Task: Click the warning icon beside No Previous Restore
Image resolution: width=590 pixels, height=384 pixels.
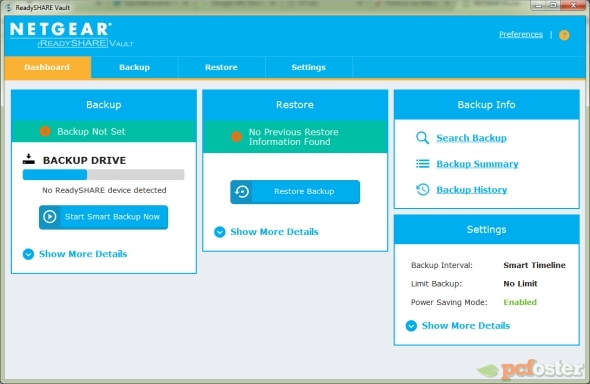Action: pyautogui.click(x=236, y=137)
